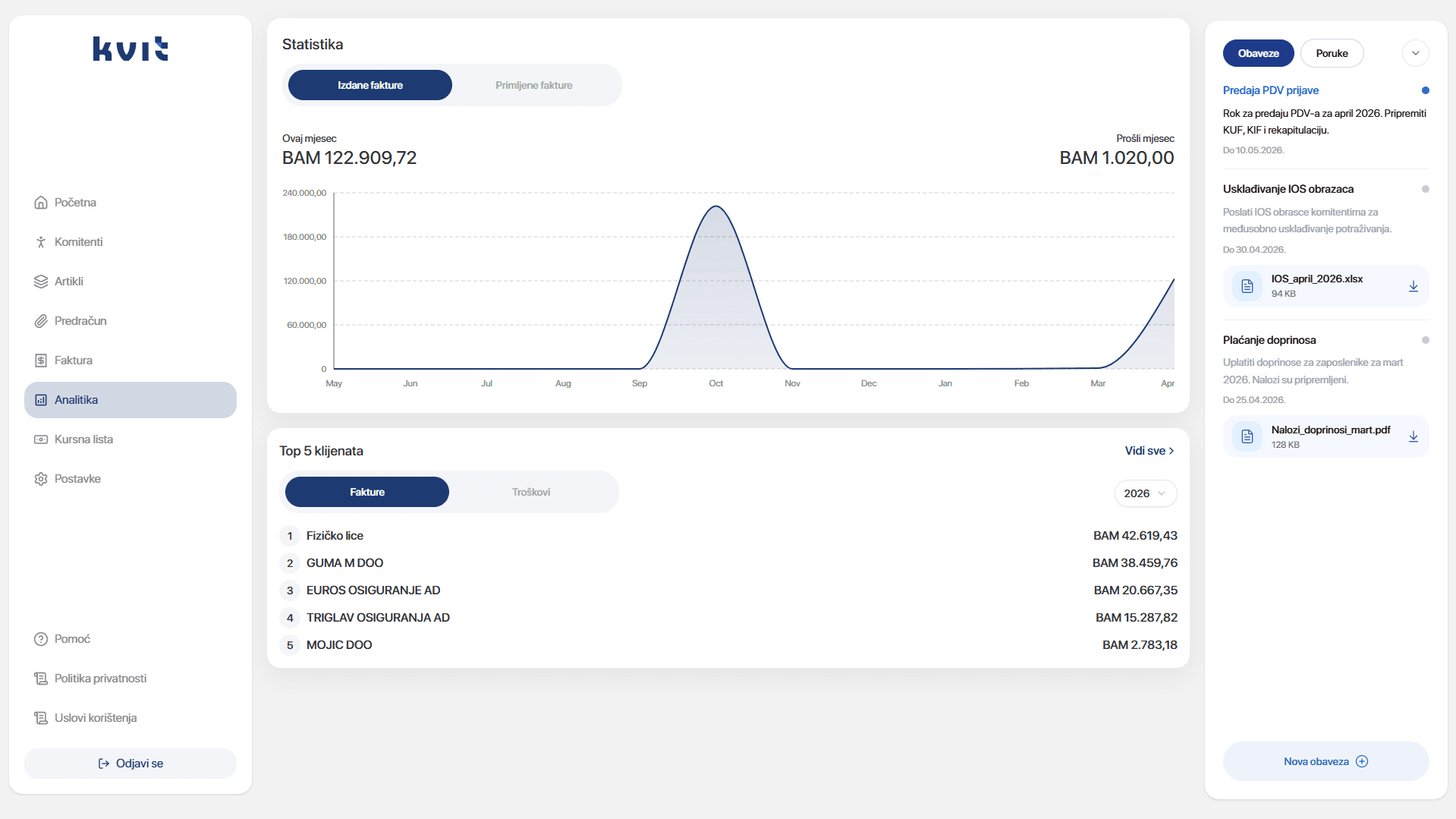Select the MOJIC DOO client row

coord(728,645)
